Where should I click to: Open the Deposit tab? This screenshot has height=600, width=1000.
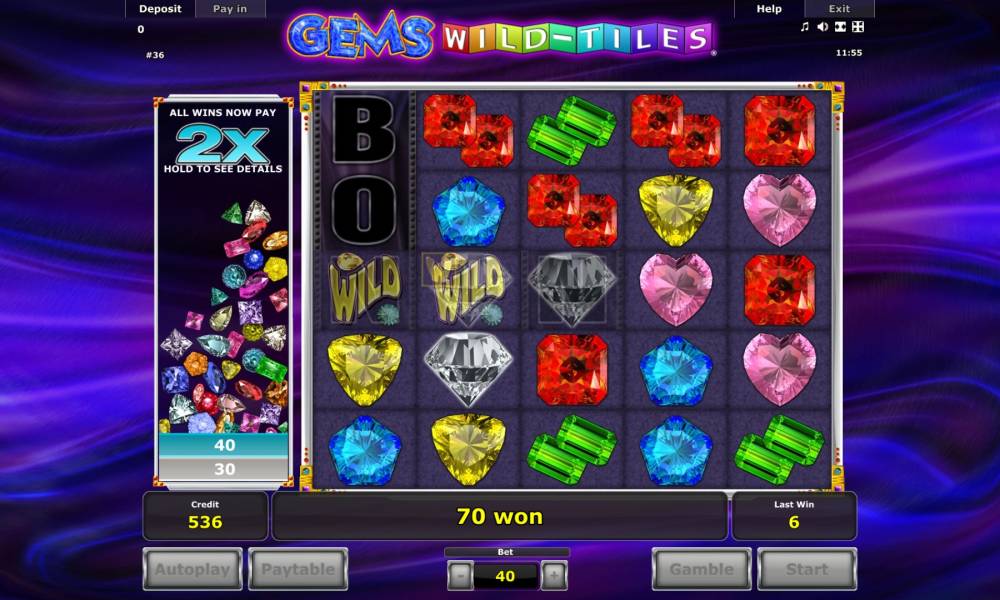tap(160, 9)
